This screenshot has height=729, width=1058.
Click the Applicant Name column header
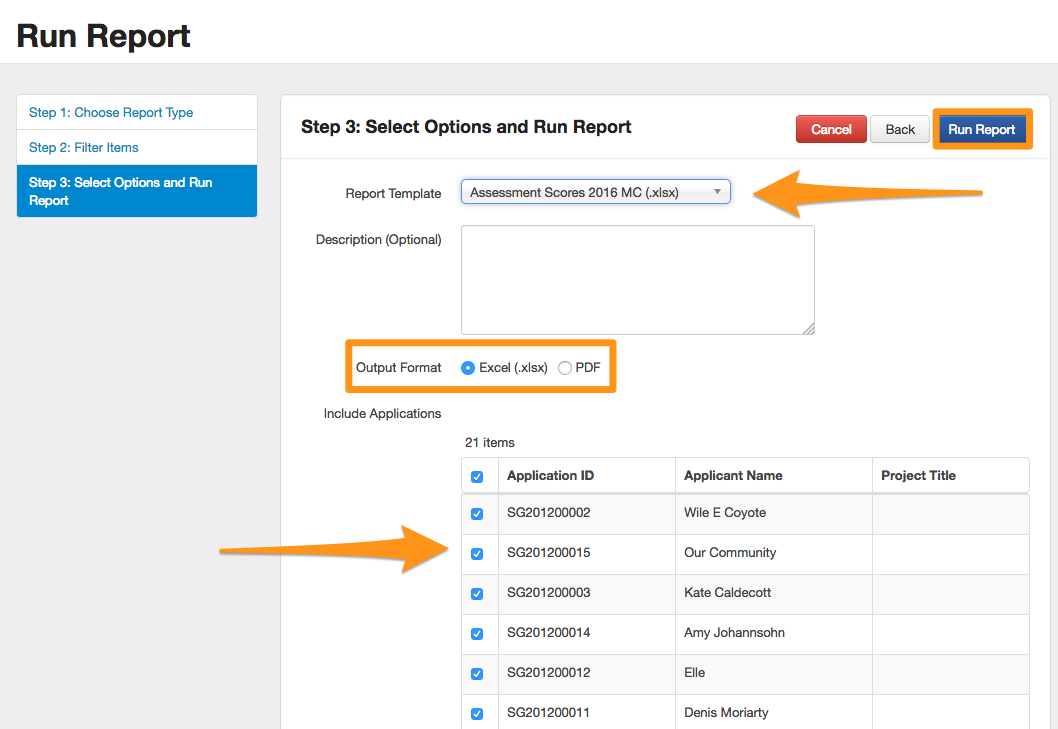point(733,476)
